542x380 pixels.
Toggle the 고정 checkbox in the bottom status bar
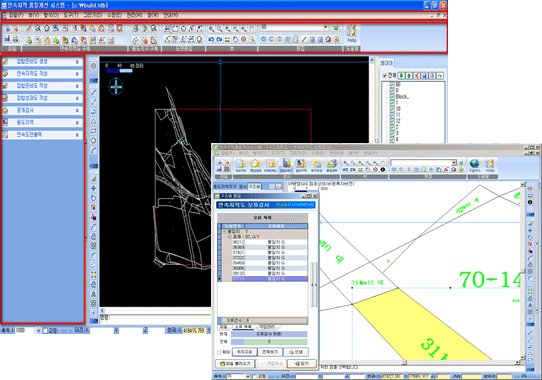coord(45,331)
